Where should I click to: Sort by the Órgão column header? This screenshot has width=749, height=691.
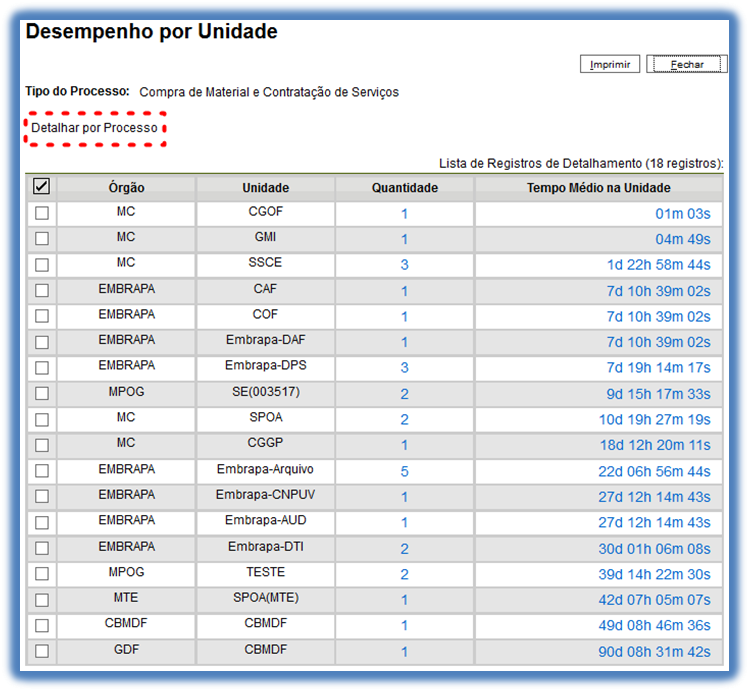[x=126, y=188]
